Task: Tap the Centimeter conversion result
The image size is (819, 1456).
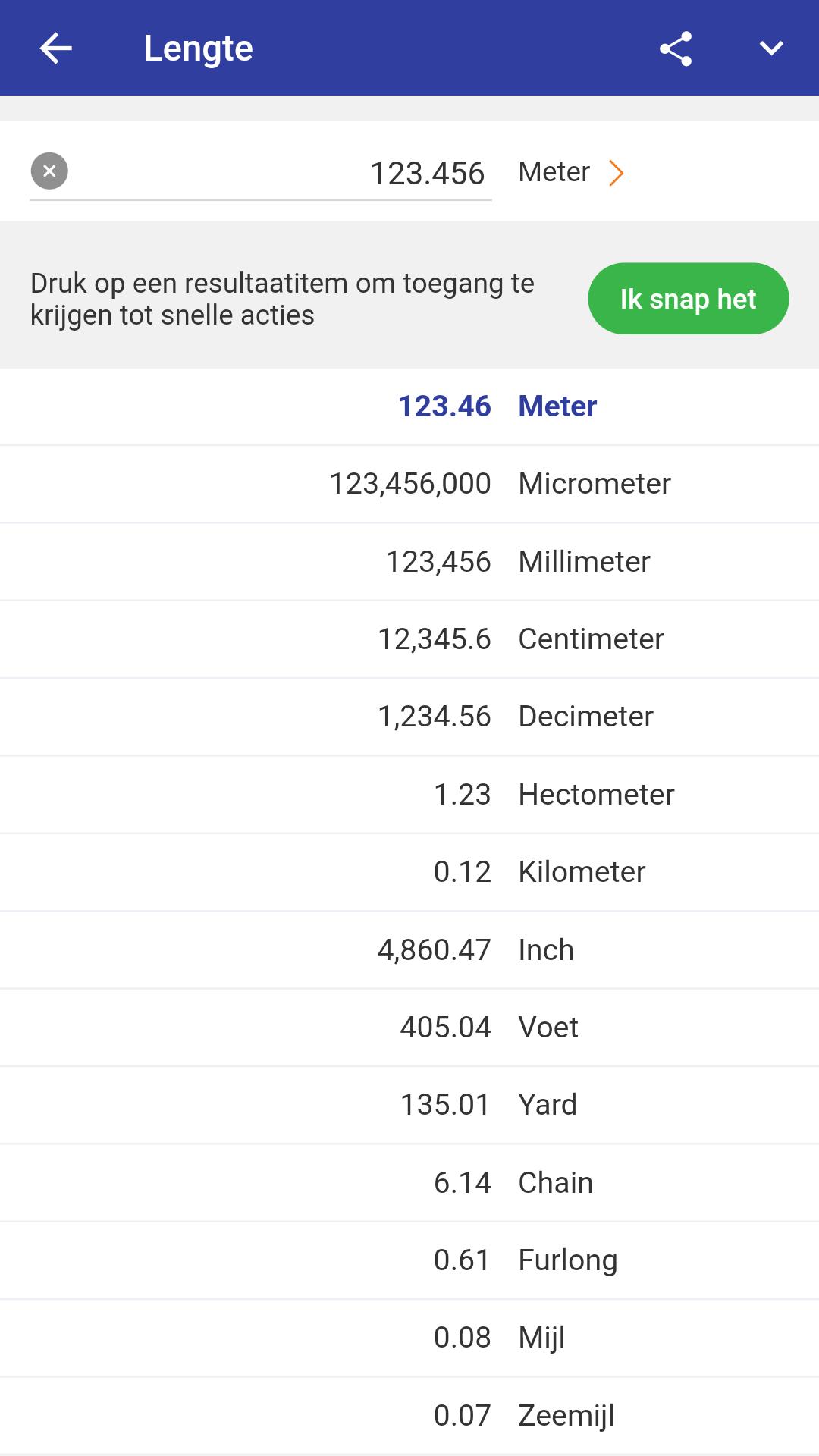Action: (x=409, y=639)
